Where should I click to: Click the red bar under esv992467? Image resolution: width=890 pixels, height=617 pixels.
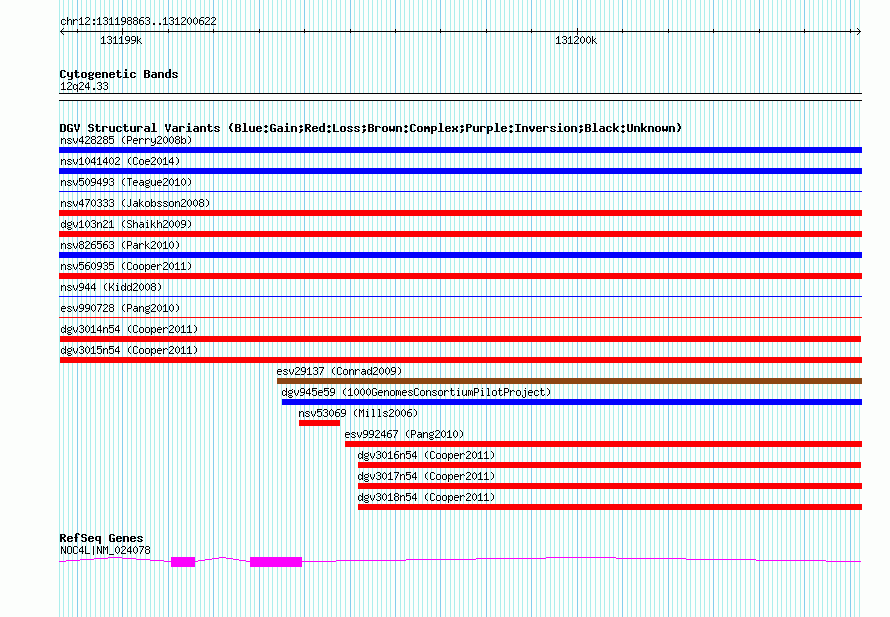click(x=603, y=444)
